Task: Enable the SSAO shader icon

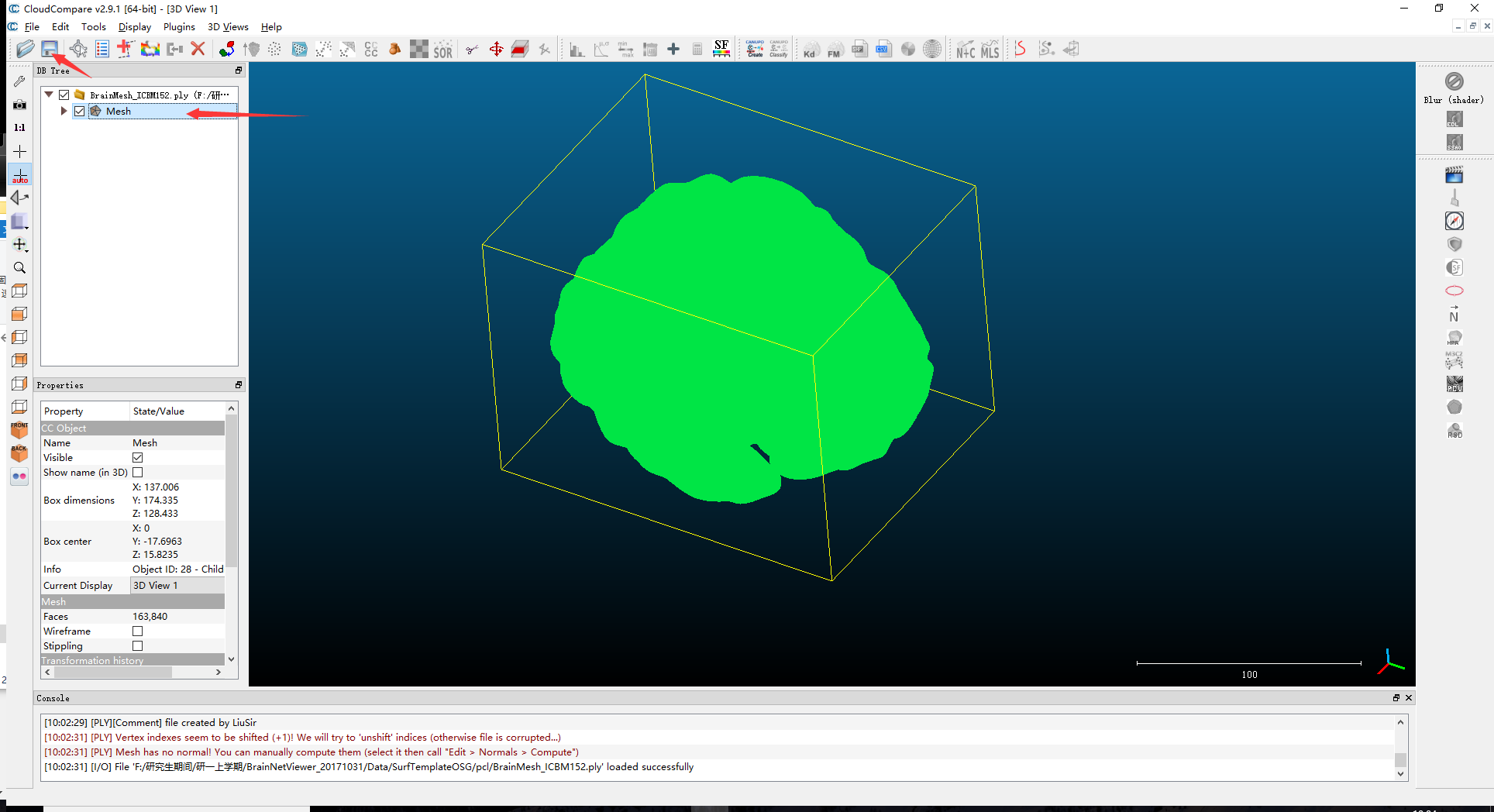Action: coord(1454,143)
